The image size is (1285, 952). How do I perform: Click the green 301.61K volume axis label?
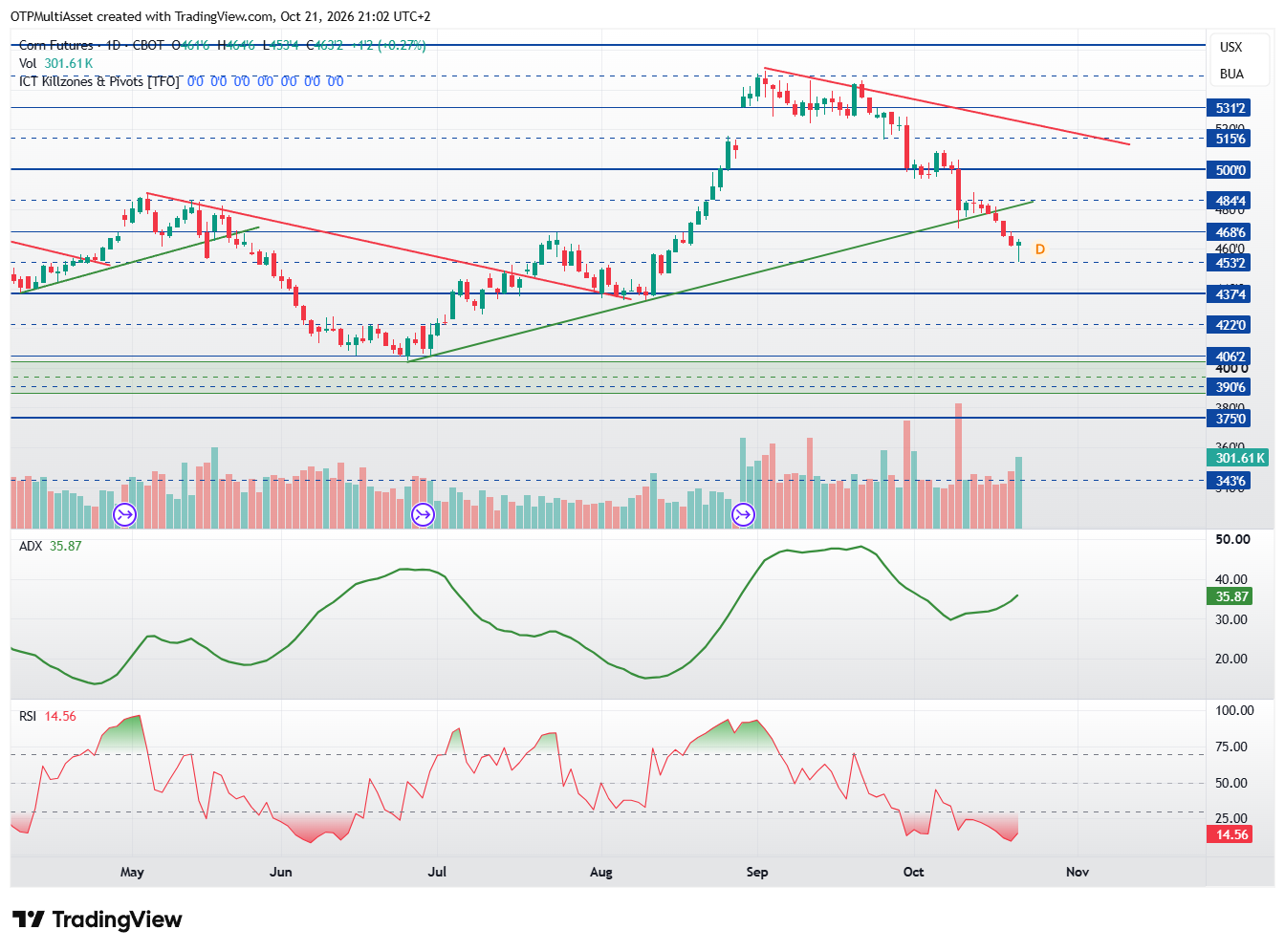pos(1238,458)
